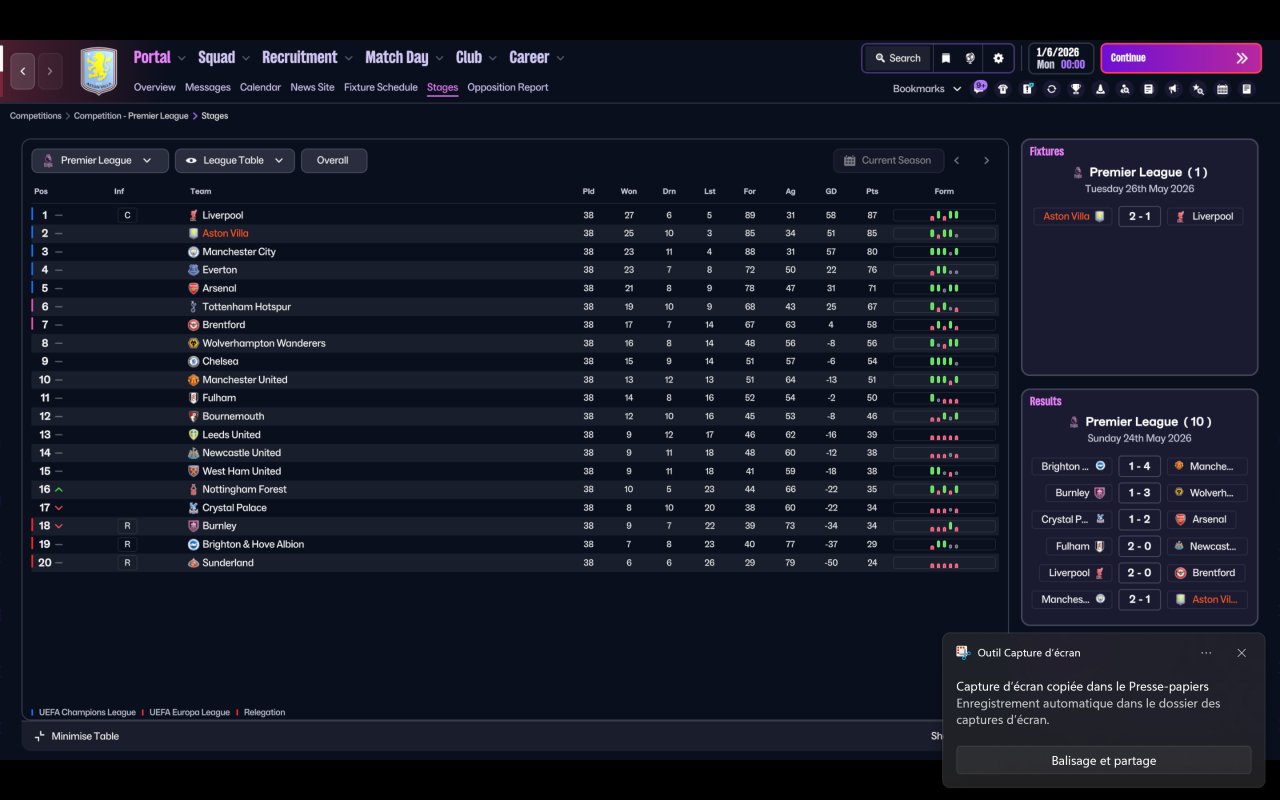Open Tottenham Hotspur team link
The image size is (1280, 800).
point(246,307)
